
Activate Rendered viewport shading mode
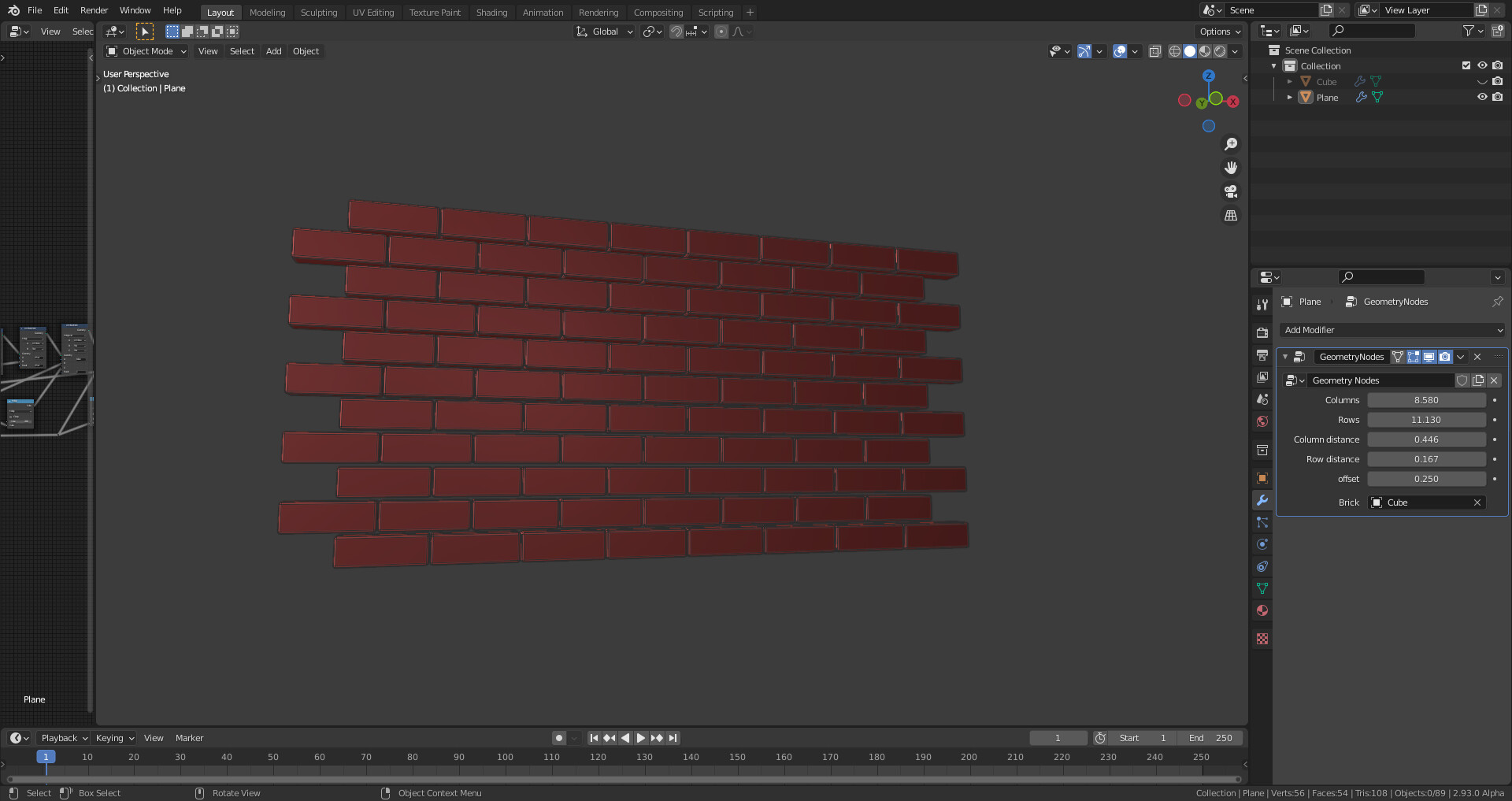click(1220, 51)
